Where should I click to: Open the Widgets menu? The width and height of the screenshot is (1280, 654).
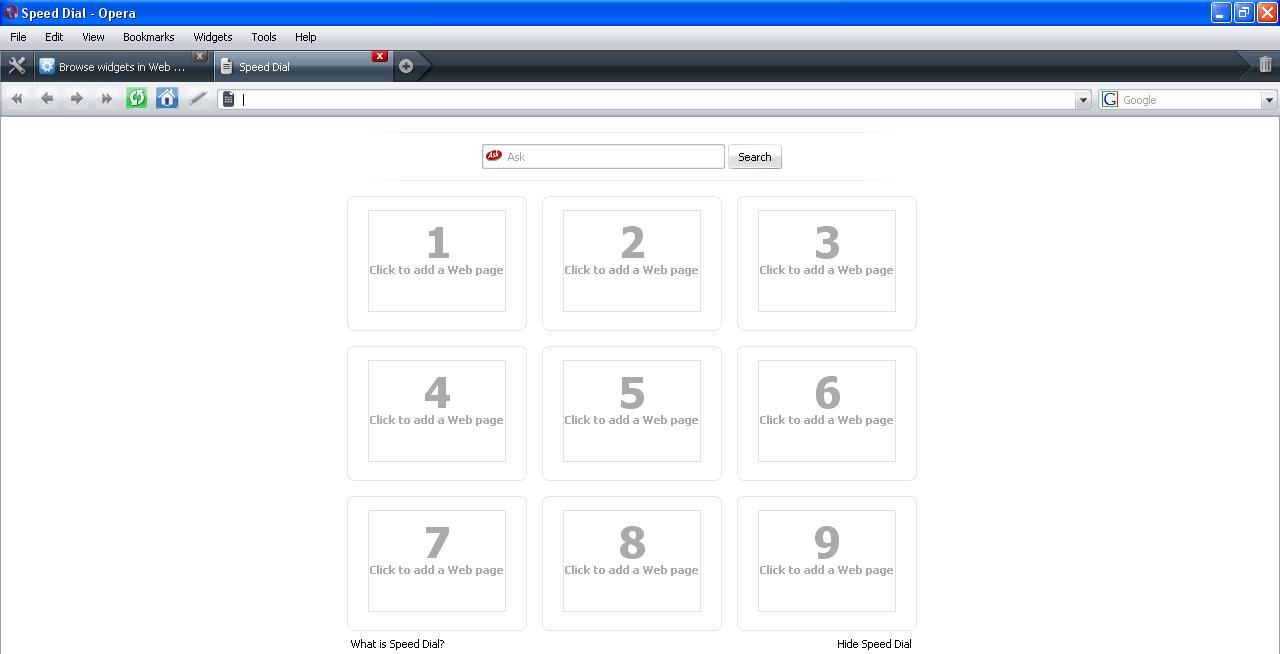tap(212, 37)
